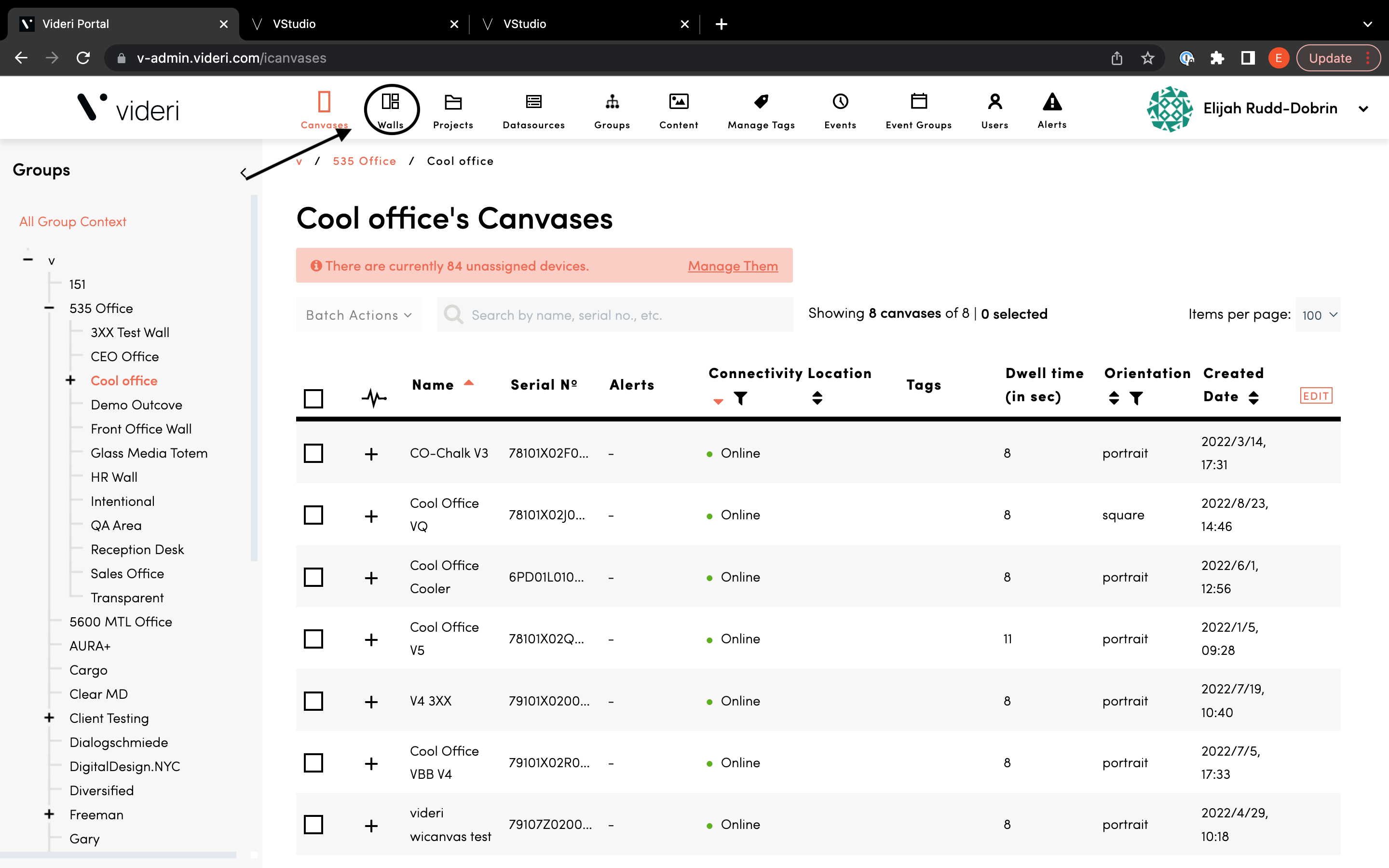
Task: Select the Cool Office V5 checkbox
Action: click(313, 639)
